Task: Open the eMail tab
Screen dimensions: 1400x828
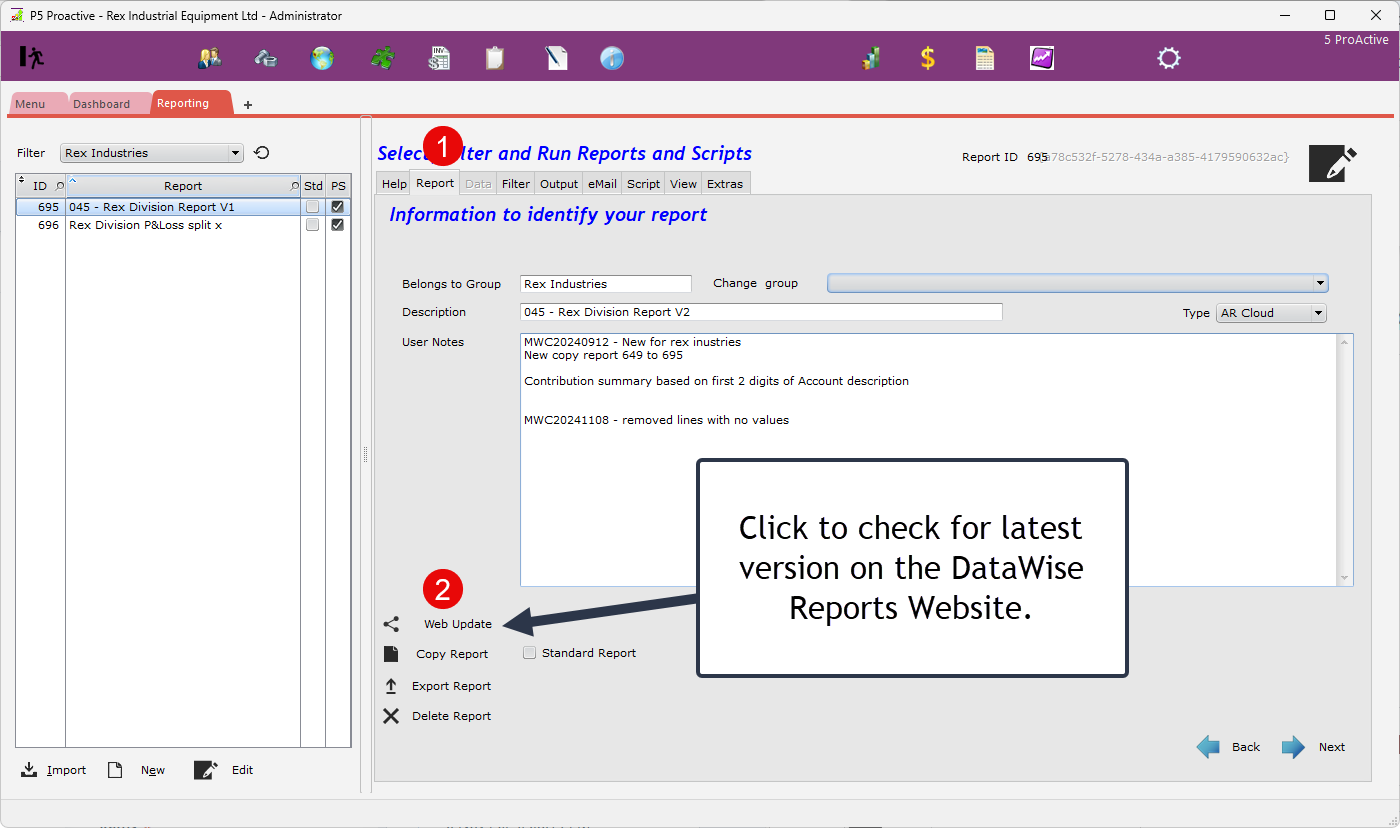Action: 602,184
